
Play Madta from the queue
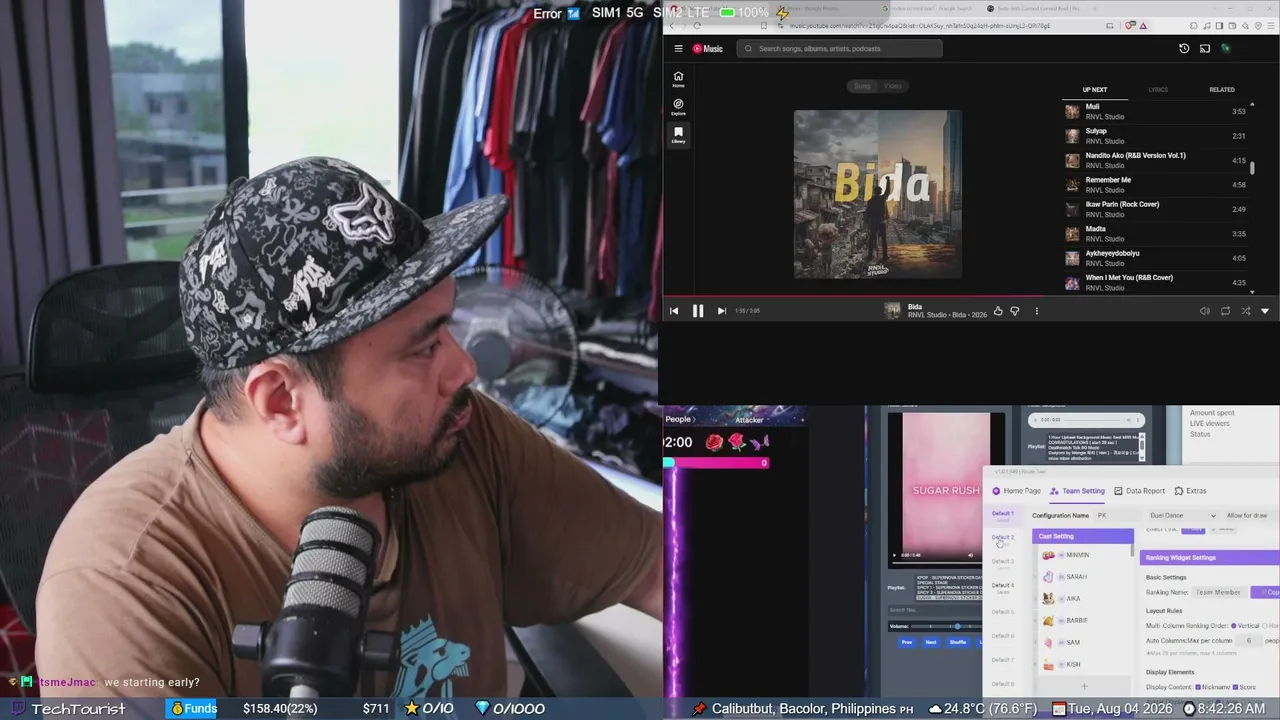[1155, 234]
